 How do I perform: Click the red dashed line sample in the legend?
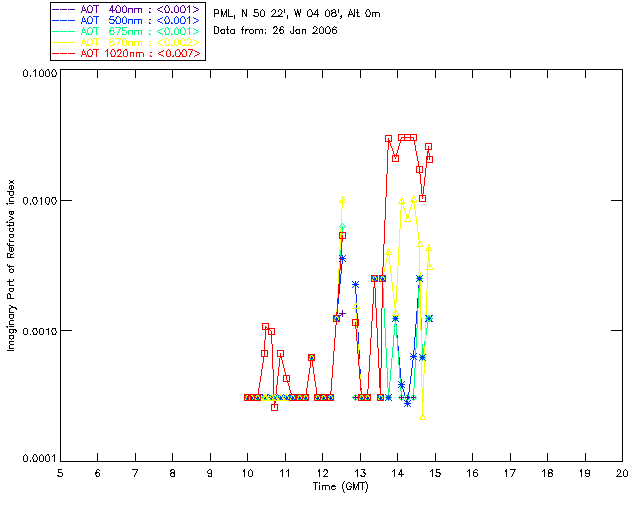click(x=64, y=54)
